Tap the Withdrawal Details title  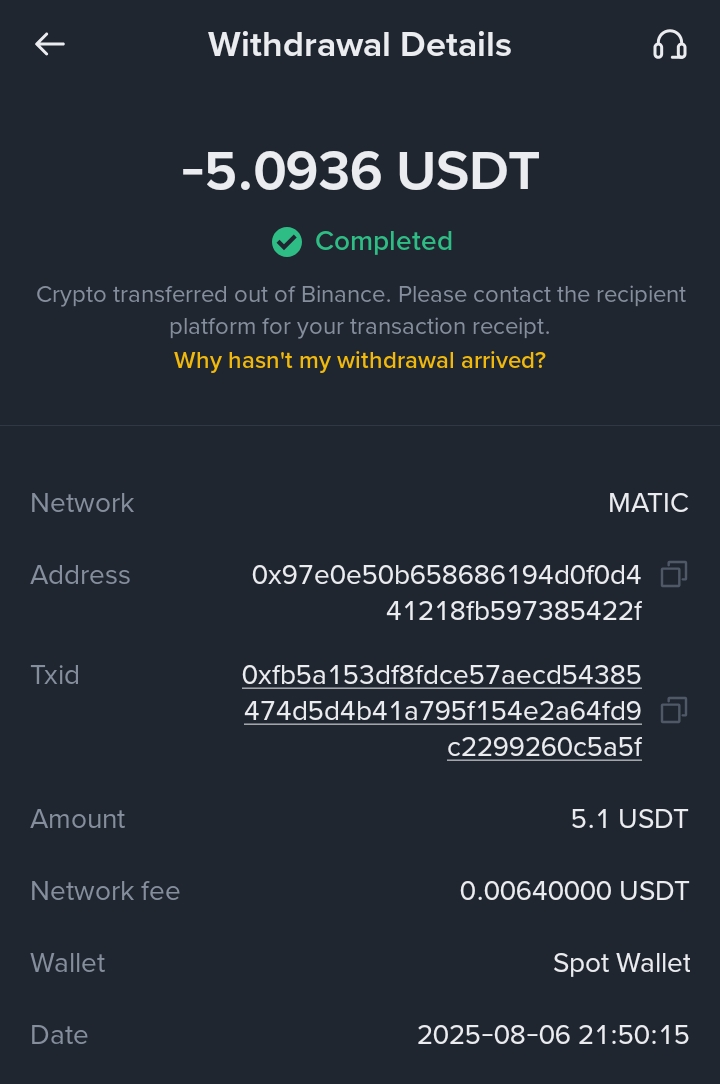360,45
